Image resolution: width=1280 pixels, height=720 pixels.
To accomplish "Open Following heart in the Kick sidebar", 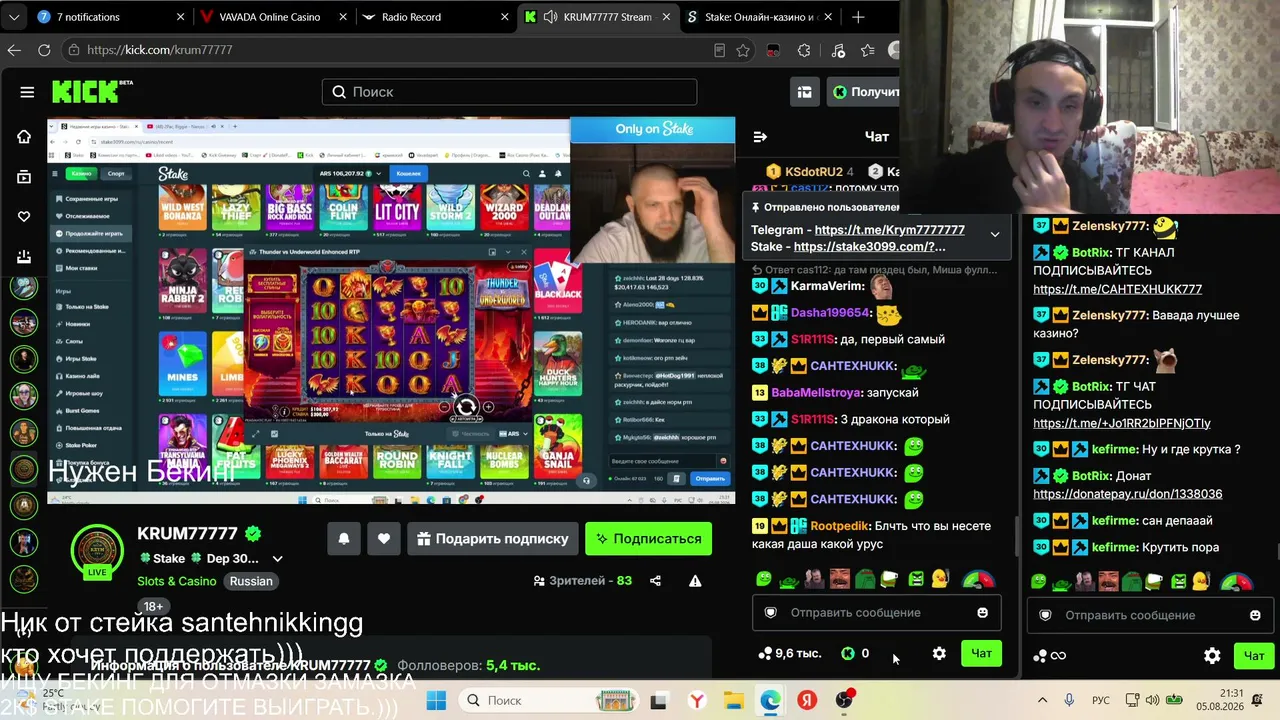I will [24, 217].
